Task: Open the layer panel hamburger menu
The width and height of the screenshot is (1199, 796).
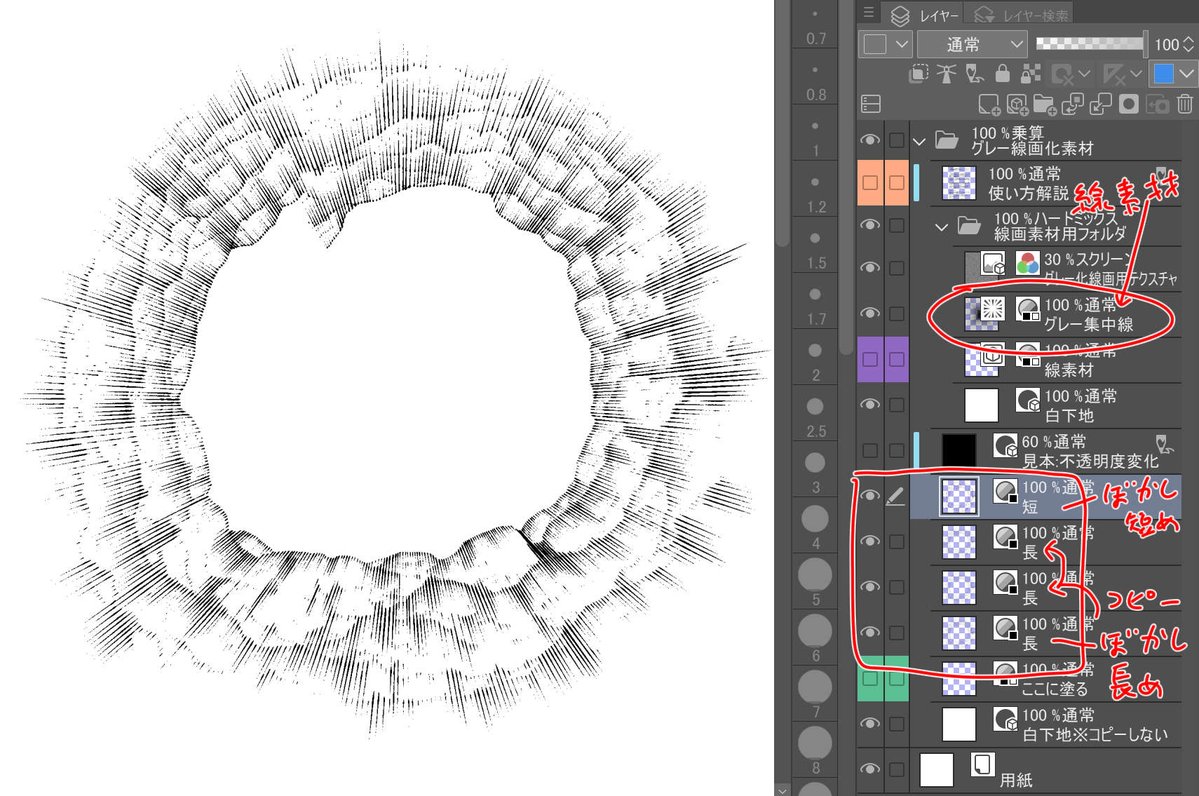Action: tap(869, 12)
